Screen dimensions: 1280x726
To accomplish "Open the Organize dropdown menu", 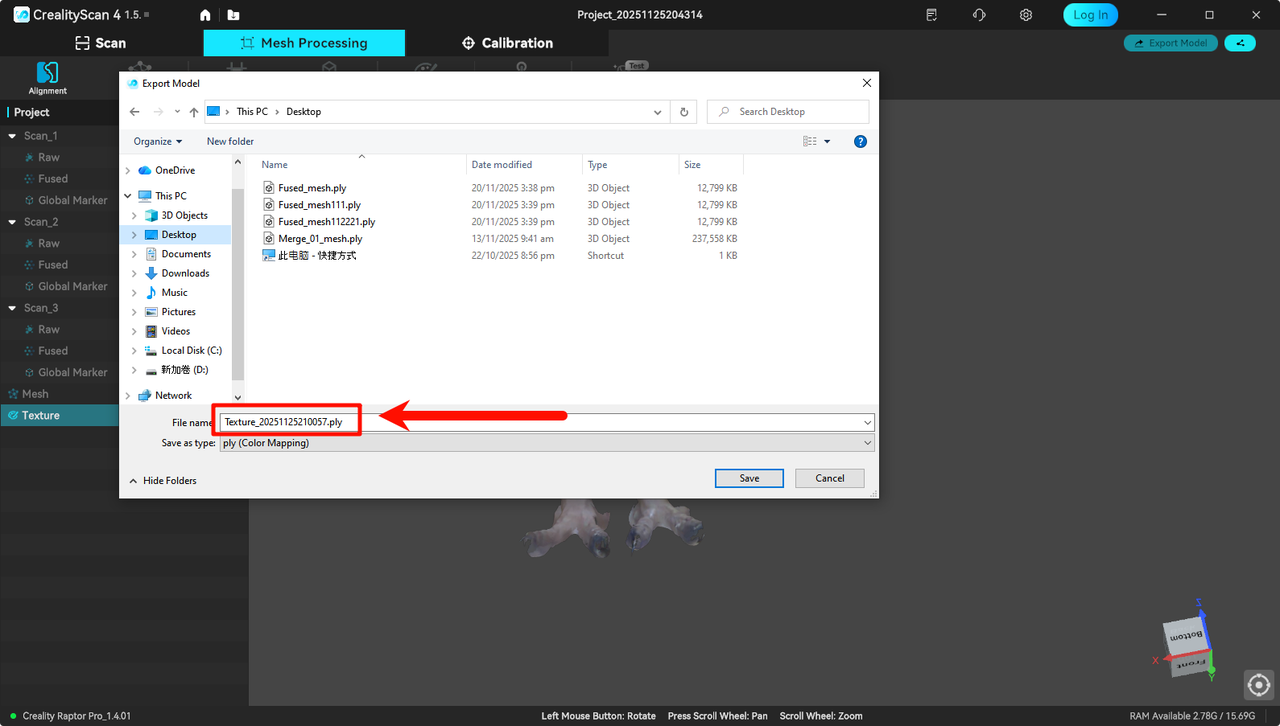I will coord(158,142).
